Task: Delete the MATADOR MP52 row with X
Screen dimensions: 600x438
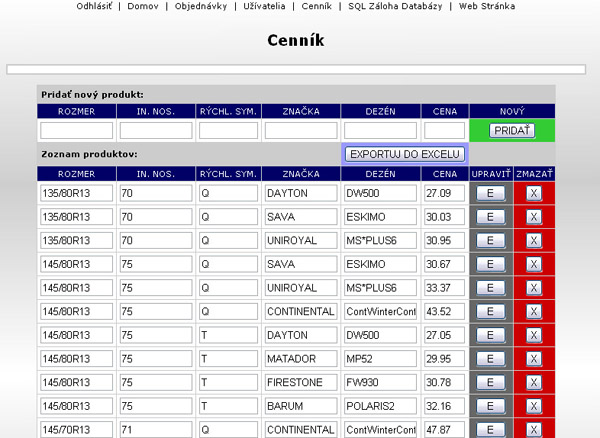Action: 534,359
